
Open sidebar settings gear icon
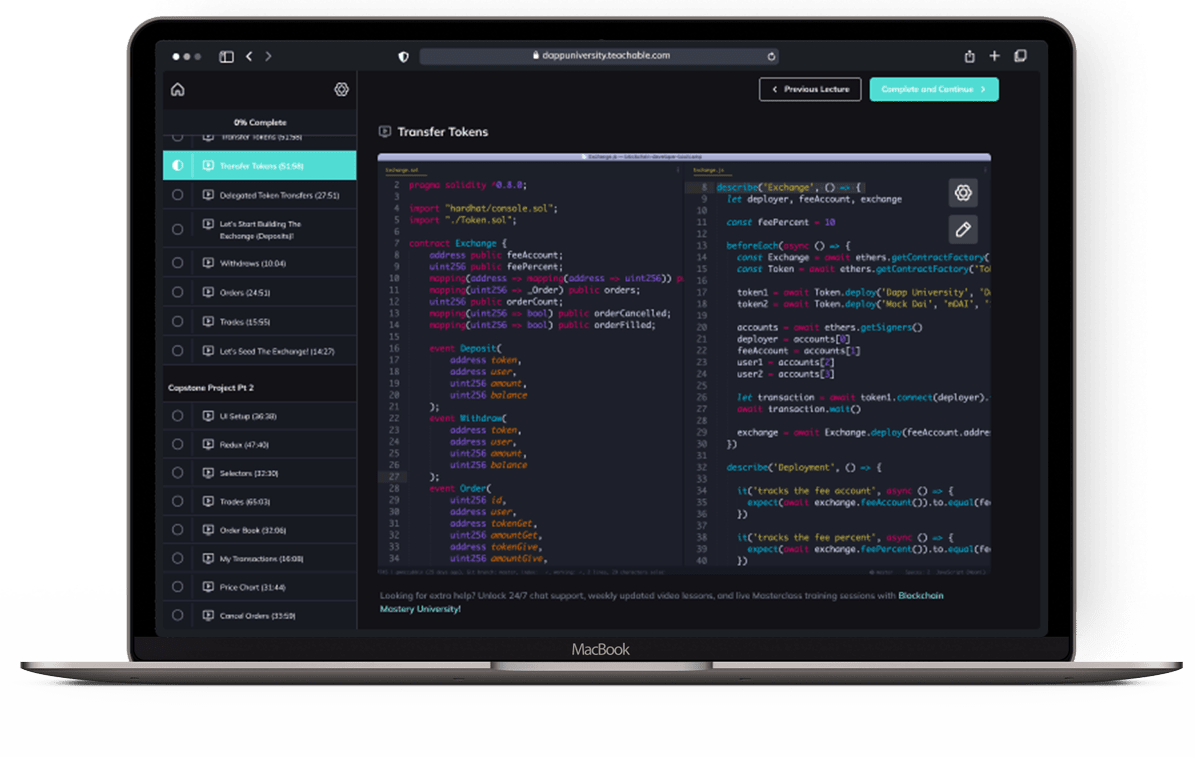341,89
